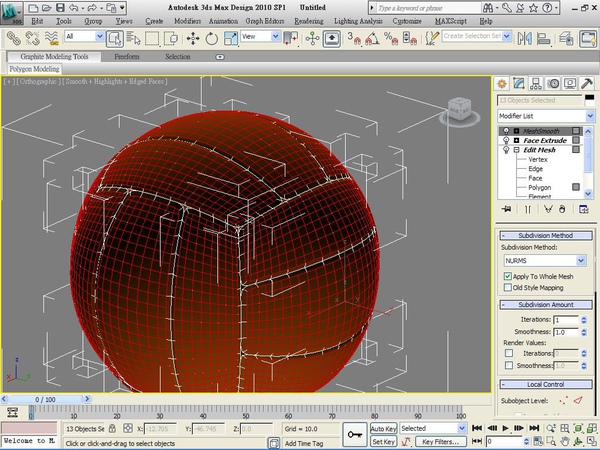
Task: Toggle Select and Manipulate tool
Action: [x=313, y=38]
